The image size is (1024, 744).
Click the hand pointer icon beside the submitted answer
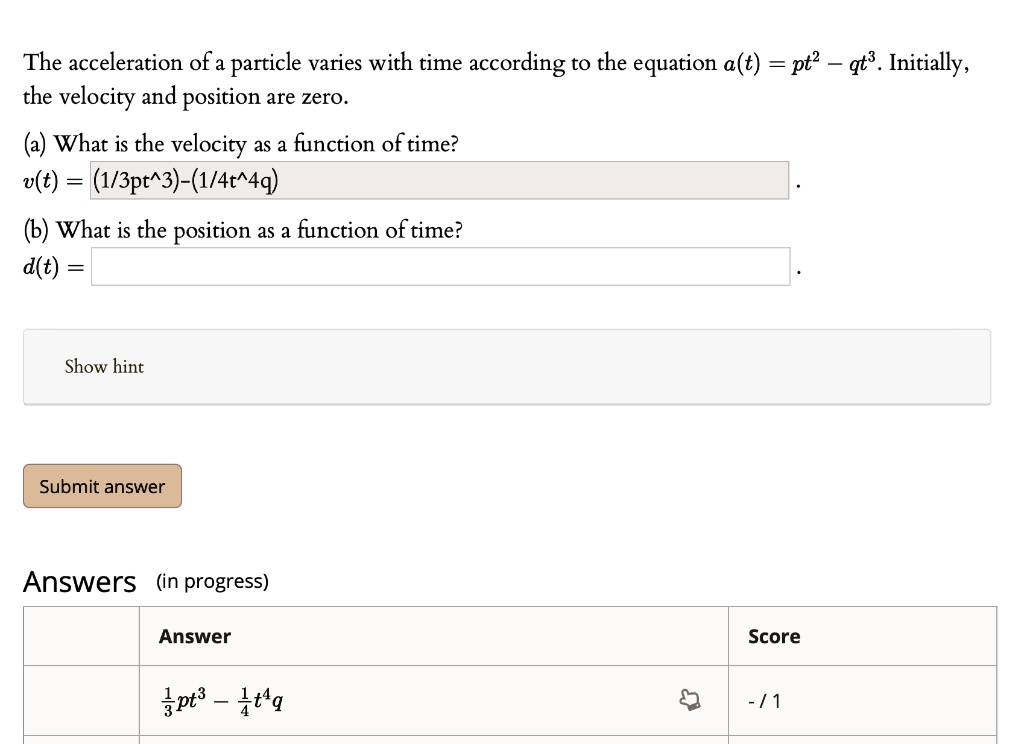(691, 701)
